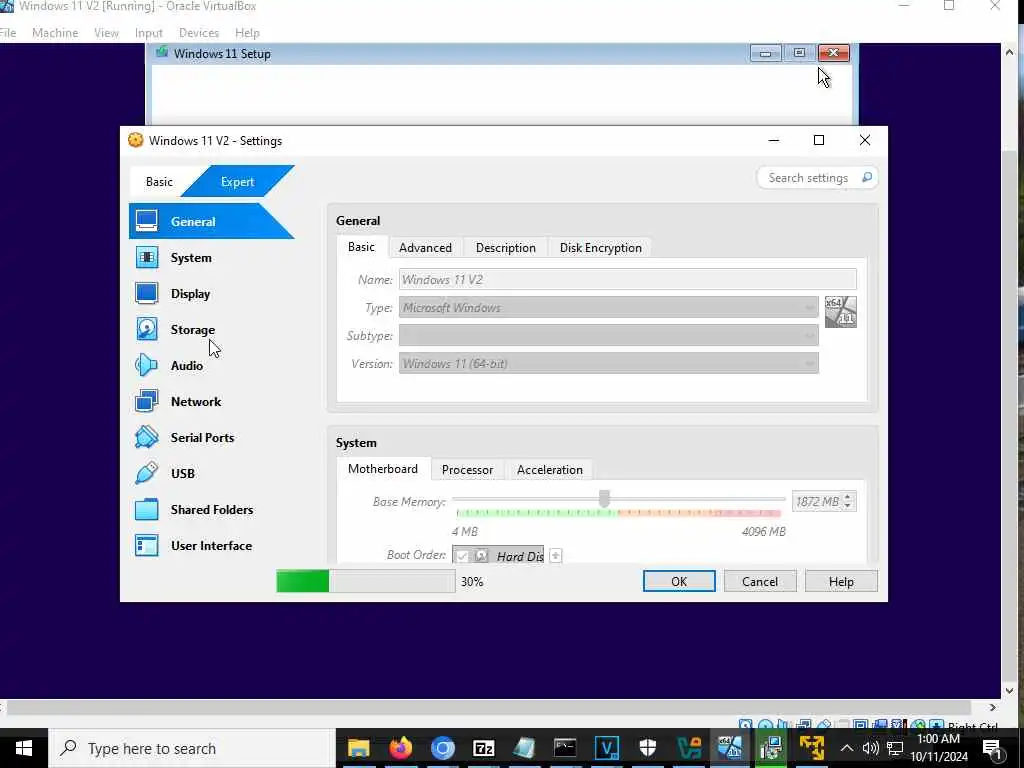Click the network tray icon
Viewport: 1024px width, 768px height.
pyautogui.click(x=895, y=748)
